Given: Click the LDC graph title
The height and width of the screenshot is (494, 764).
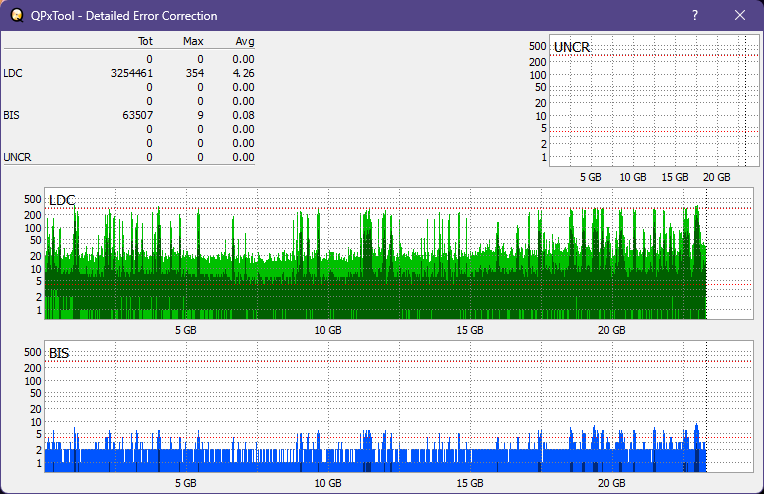Looking at the screenshot, I should click(62, 200).
